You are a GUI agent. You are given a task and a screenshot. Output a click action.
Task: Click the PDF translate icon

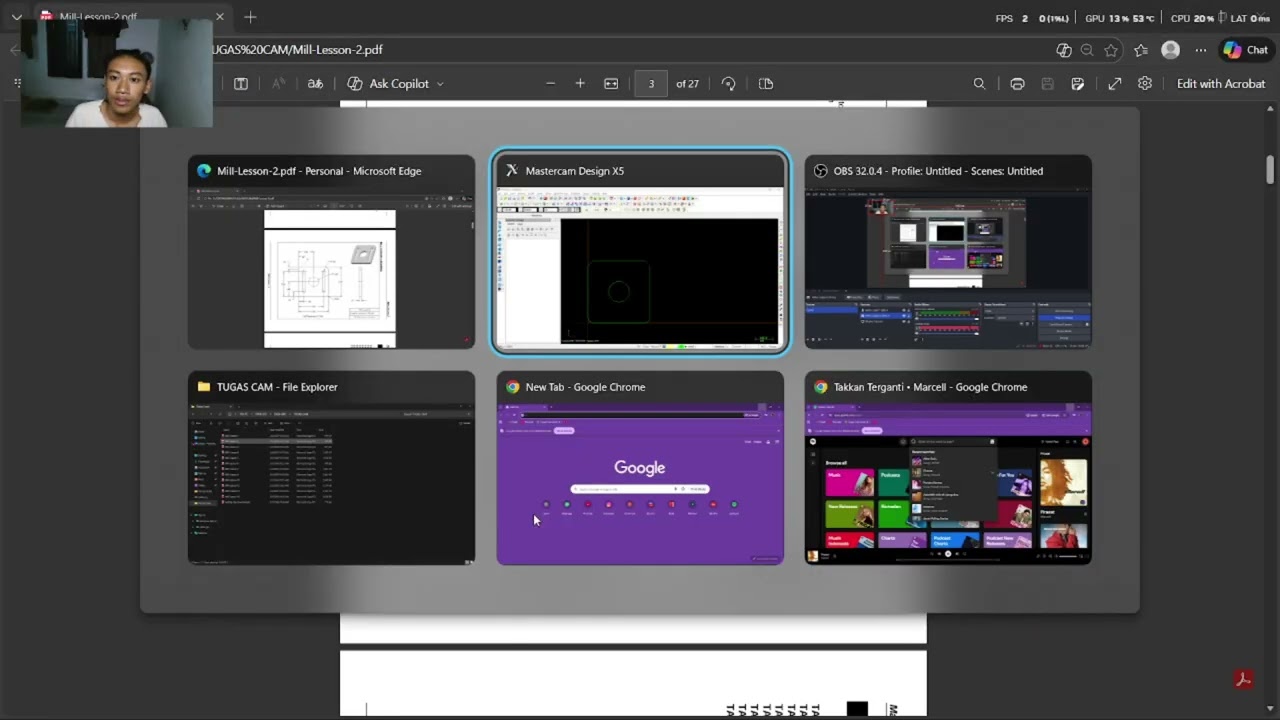pos(315,84)
